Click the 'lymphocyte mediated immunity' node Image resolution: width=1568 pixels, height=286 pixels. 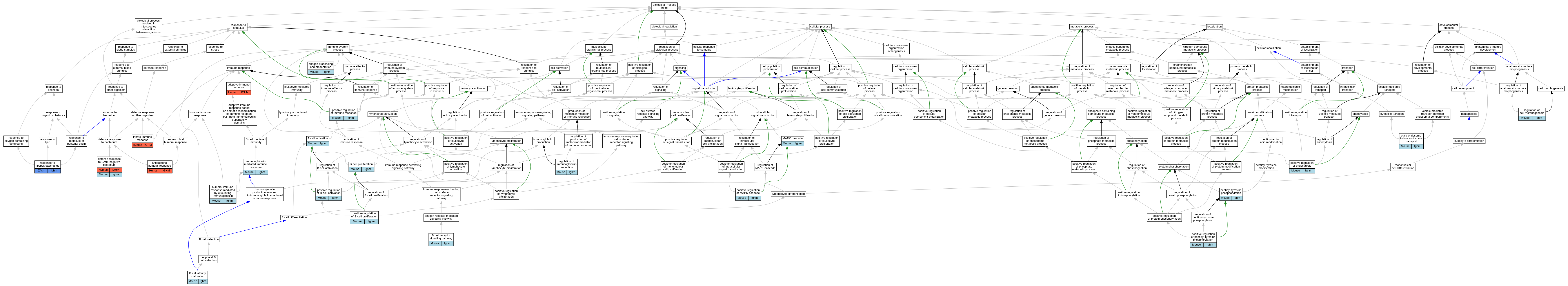point(293,114)
